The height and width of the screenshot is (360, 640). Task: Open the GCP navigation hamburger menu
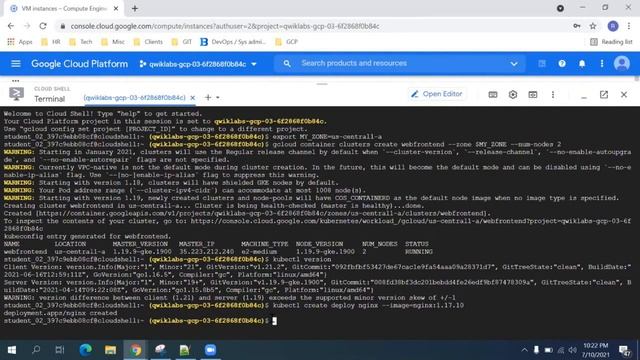click(x=16, y=64)
